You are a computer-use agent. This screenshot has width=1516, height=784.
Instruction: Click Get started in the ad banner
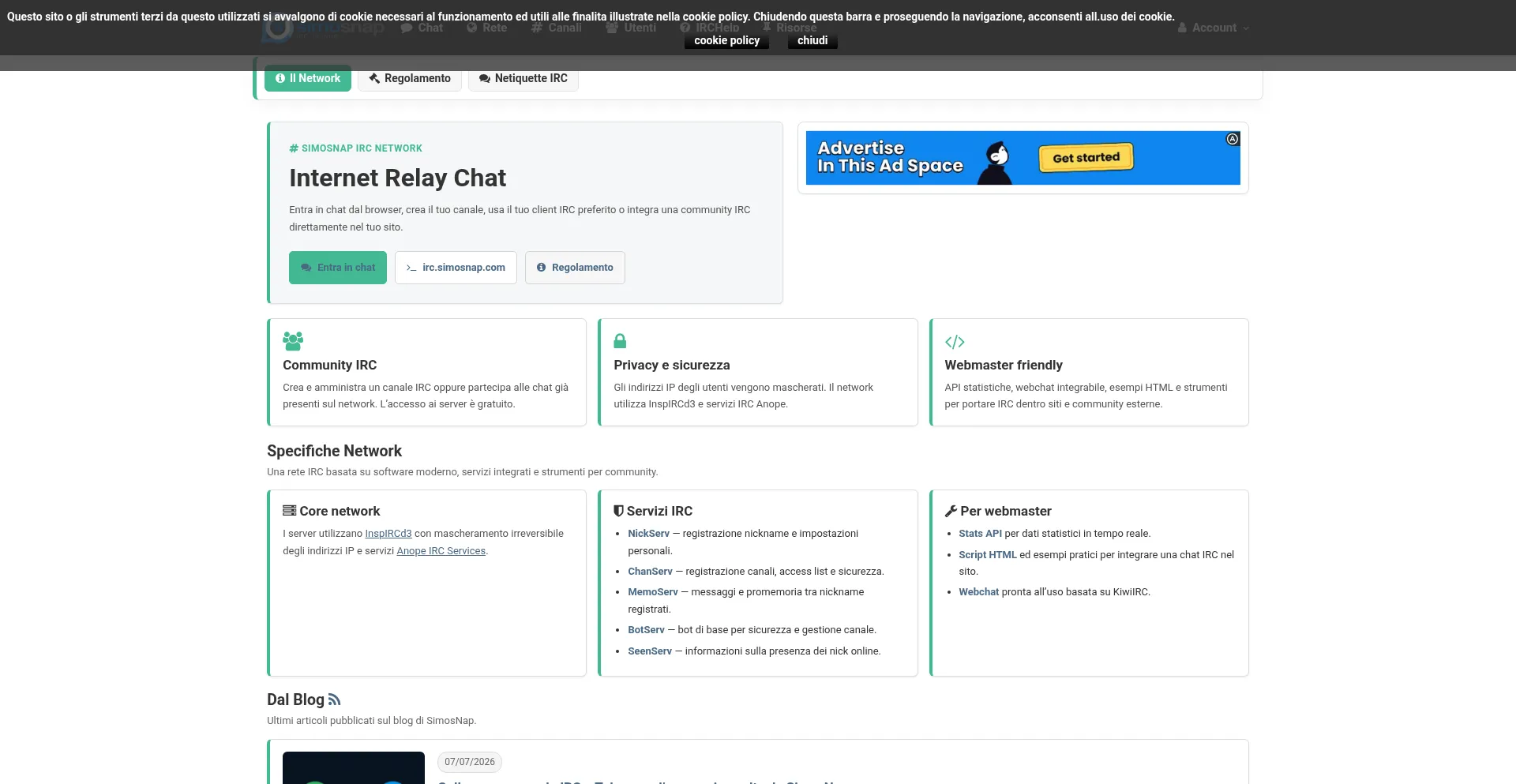[x=1086, y=158]
